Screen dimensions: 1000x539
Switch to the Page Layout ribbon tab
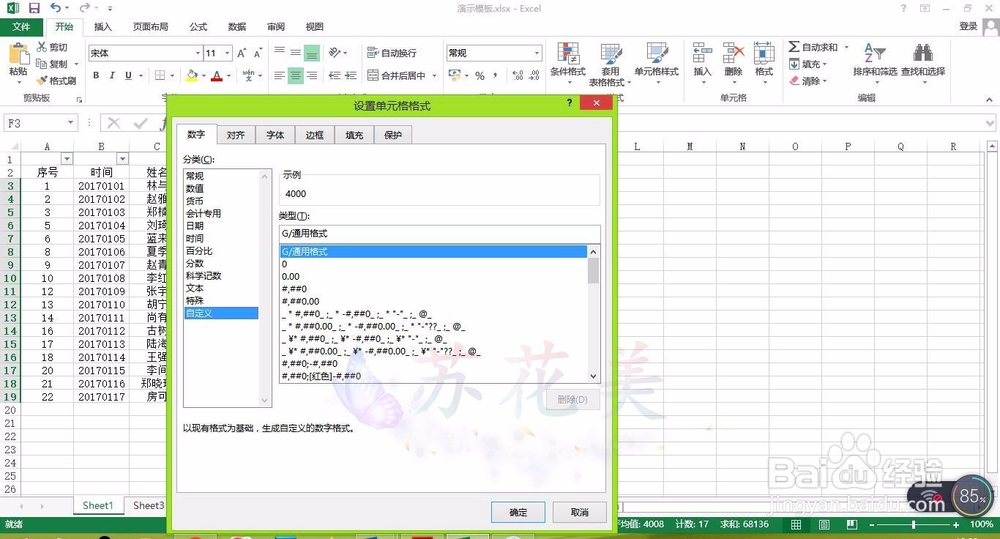click(x=151, y=27)
